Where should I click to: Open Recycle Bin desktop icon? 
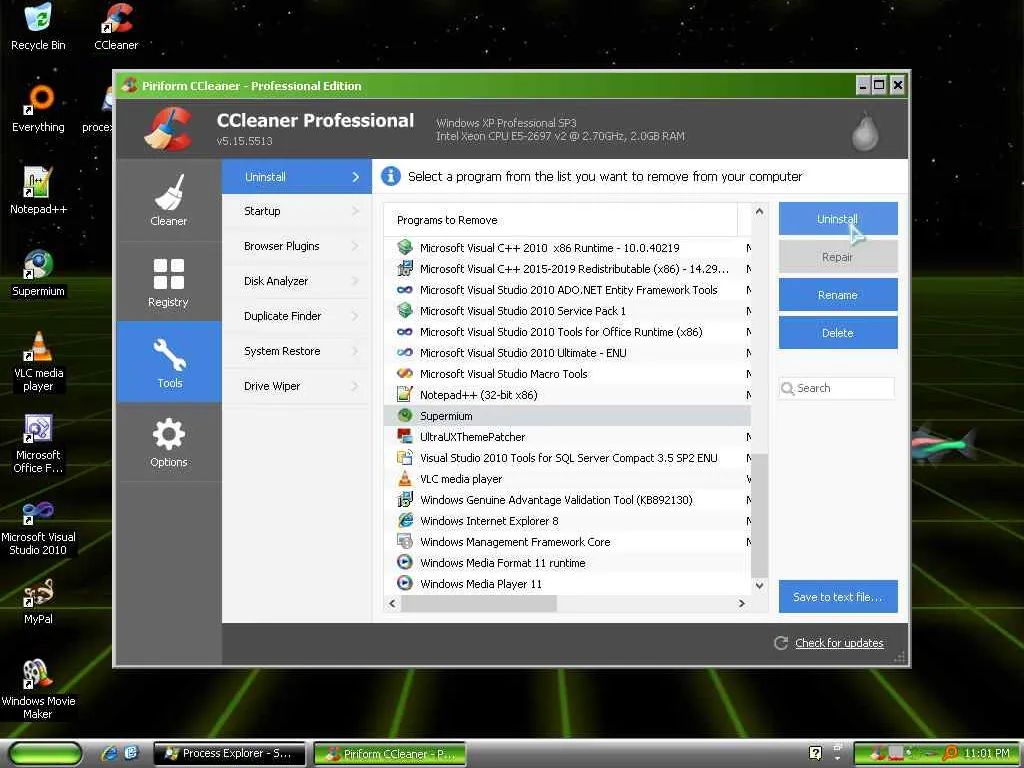38,27
